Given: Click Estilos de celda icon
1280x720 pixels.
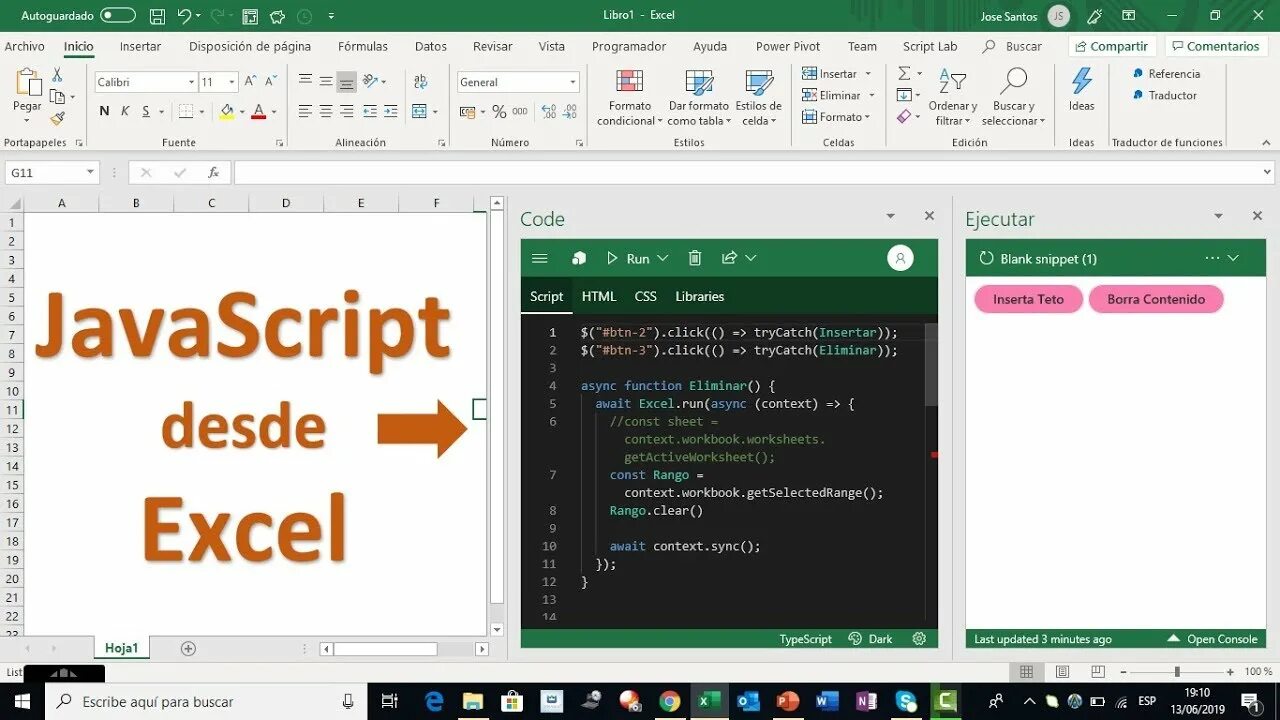Looking at the screenshot, I should click(759, 82).
